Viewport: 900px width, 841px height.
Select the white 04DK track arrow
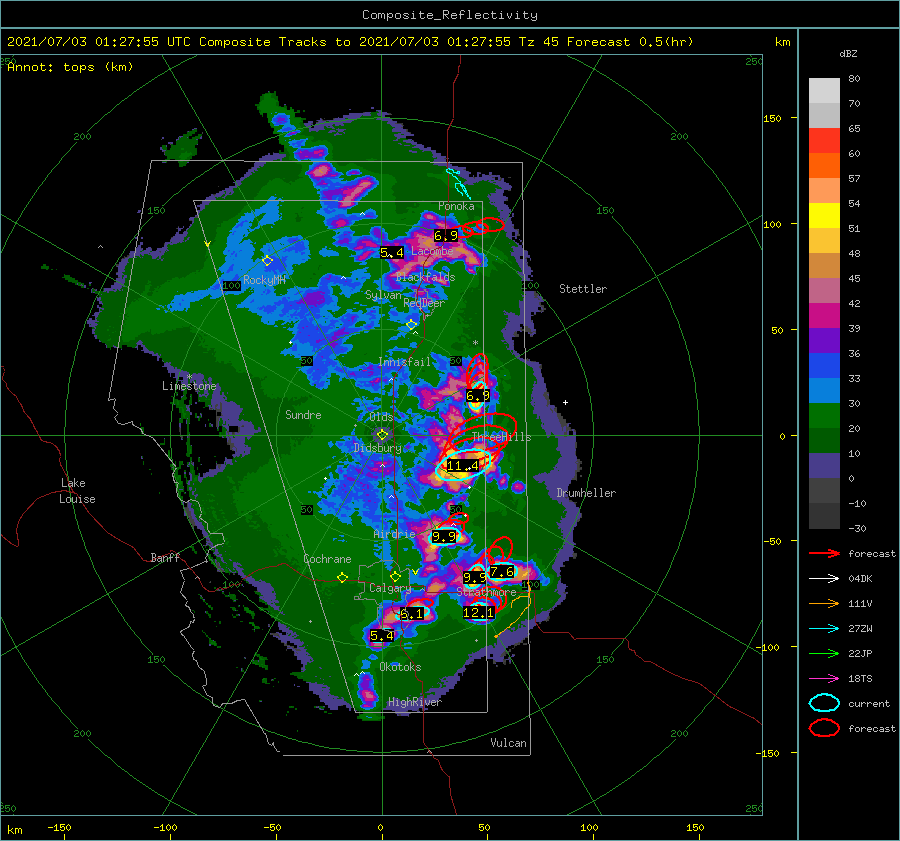click(824, 578)
